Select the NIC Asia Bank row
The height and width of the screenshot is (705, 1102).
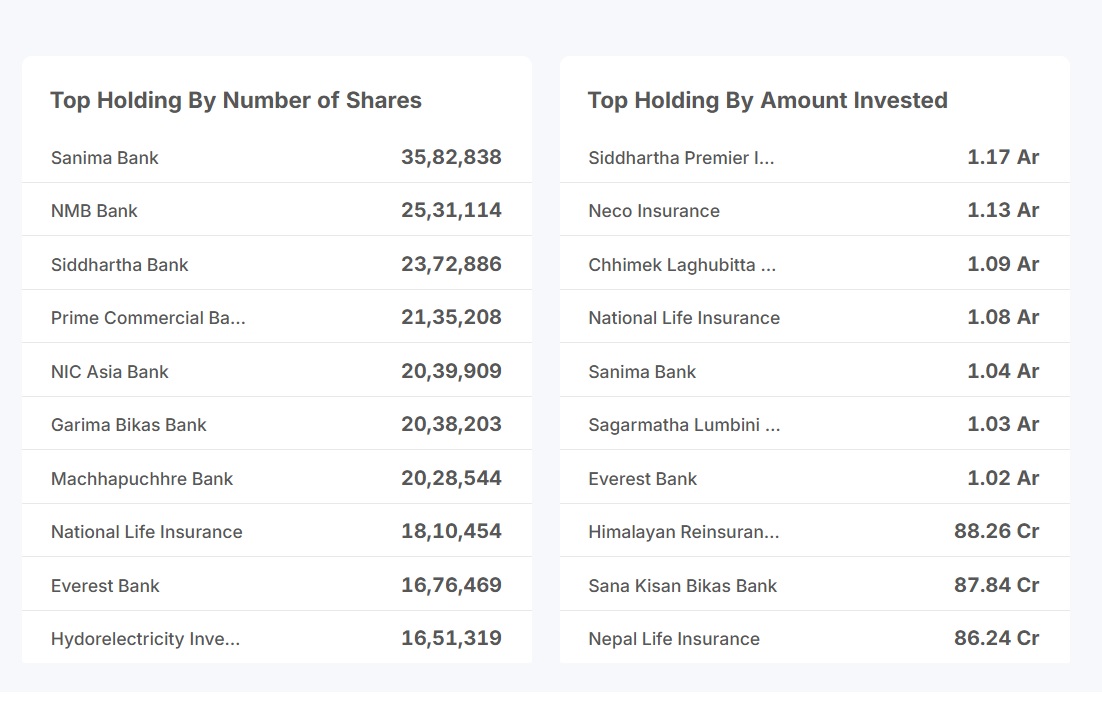click(110, 372)
